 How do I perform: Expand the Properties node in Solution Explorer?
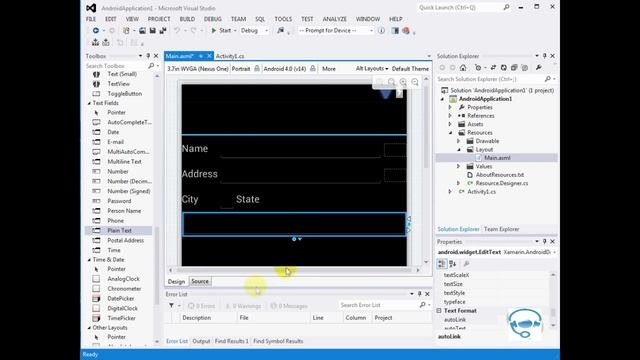(450, 107)
